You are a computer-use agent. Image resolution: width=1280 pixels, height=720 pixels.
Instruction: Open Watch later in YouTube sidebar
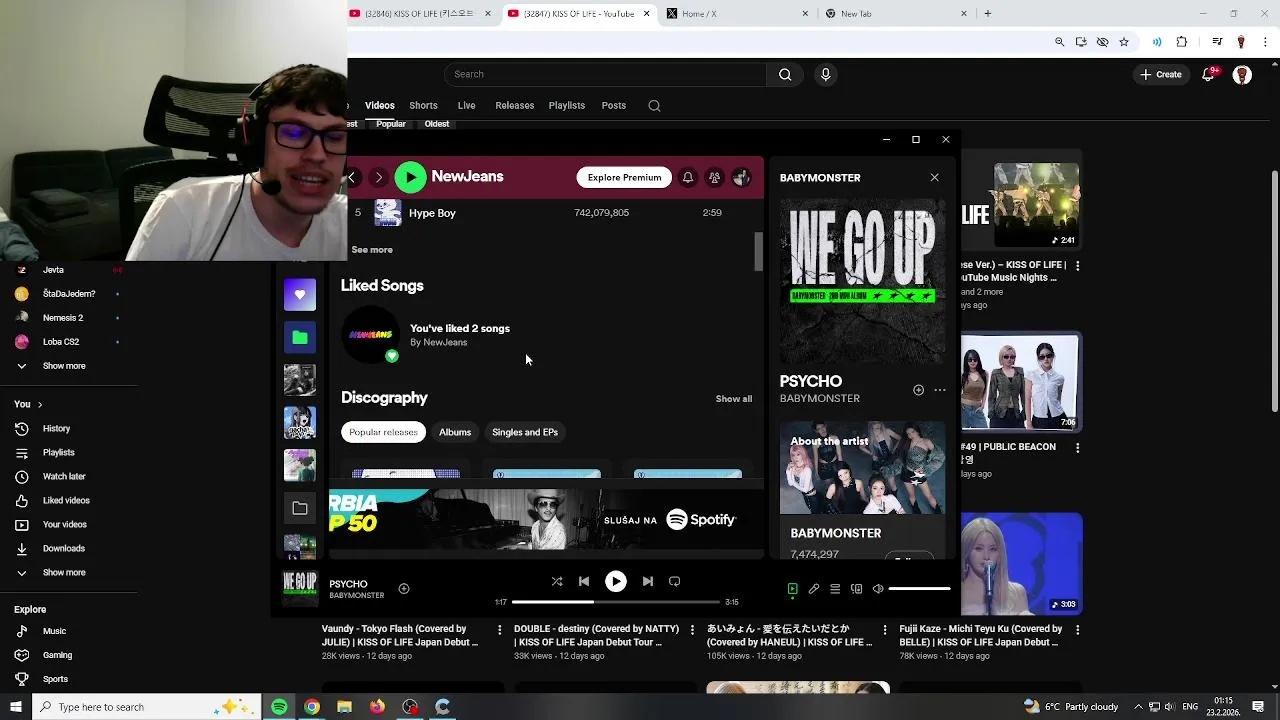tap(64, 477)
